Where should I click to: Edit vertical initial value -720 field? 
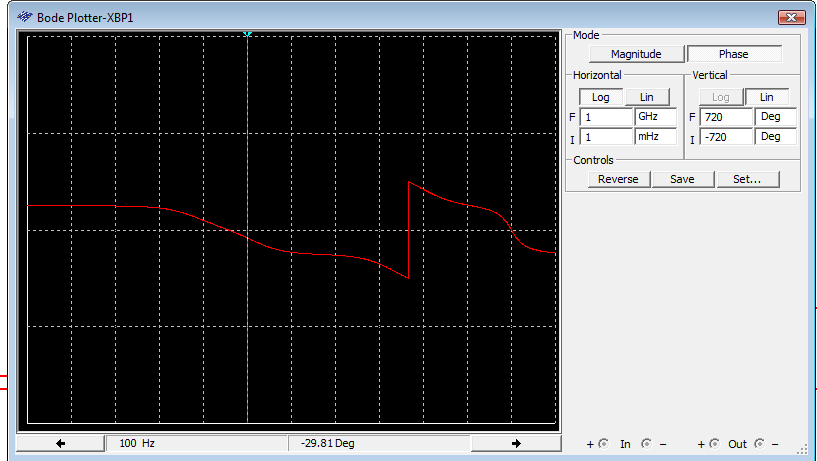[x=726, y=137]
